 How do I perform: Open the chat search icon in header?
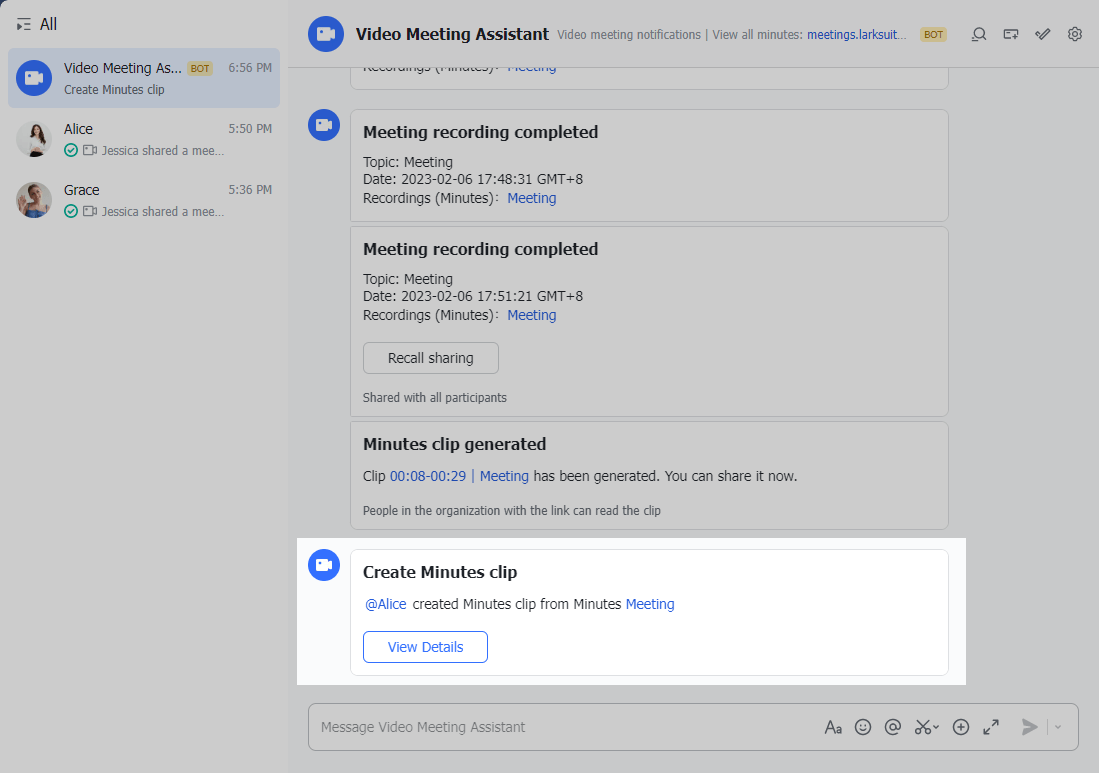[x=979, y=34]
